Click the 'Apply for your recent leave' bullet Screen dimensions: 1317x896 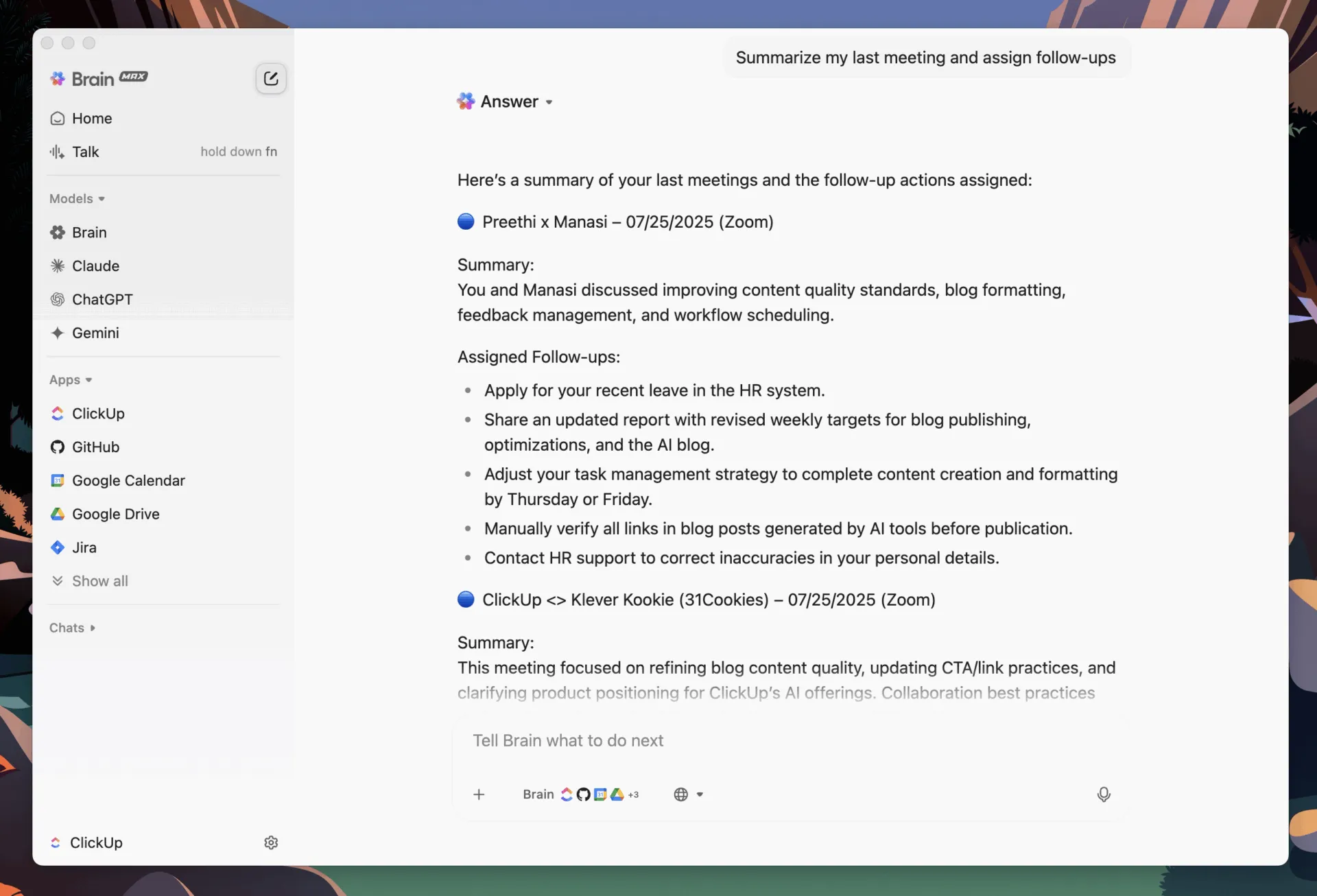tap(654, 391)
